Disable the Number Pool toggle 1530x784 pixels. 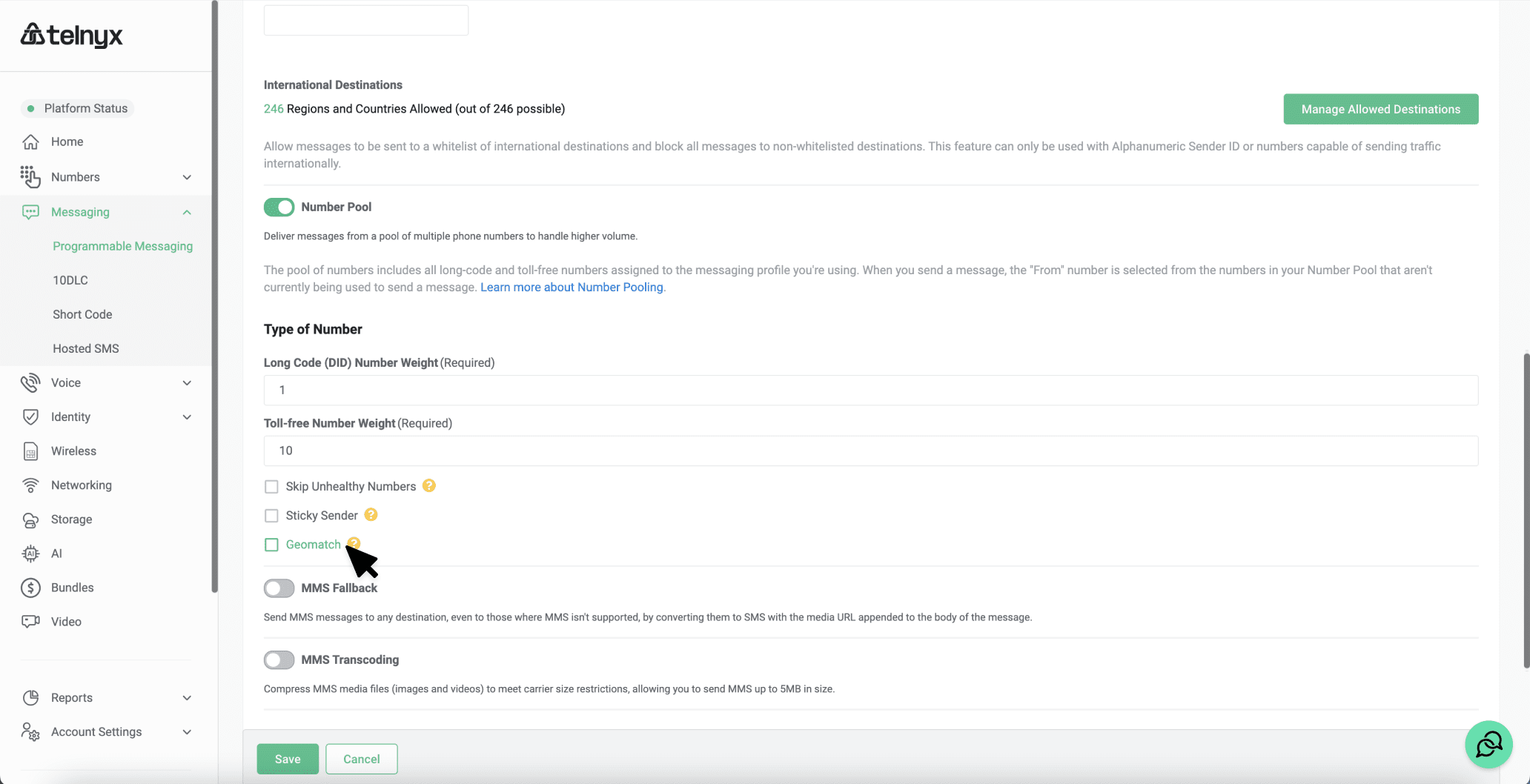tap(279, 207)
